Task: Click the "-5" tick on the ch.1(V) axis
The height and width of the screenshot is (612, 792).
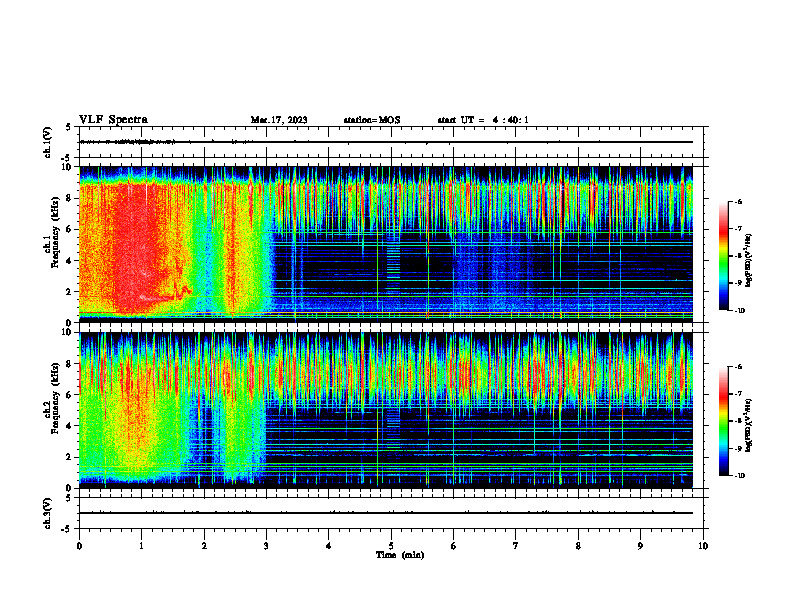Action: click(67, 158)
